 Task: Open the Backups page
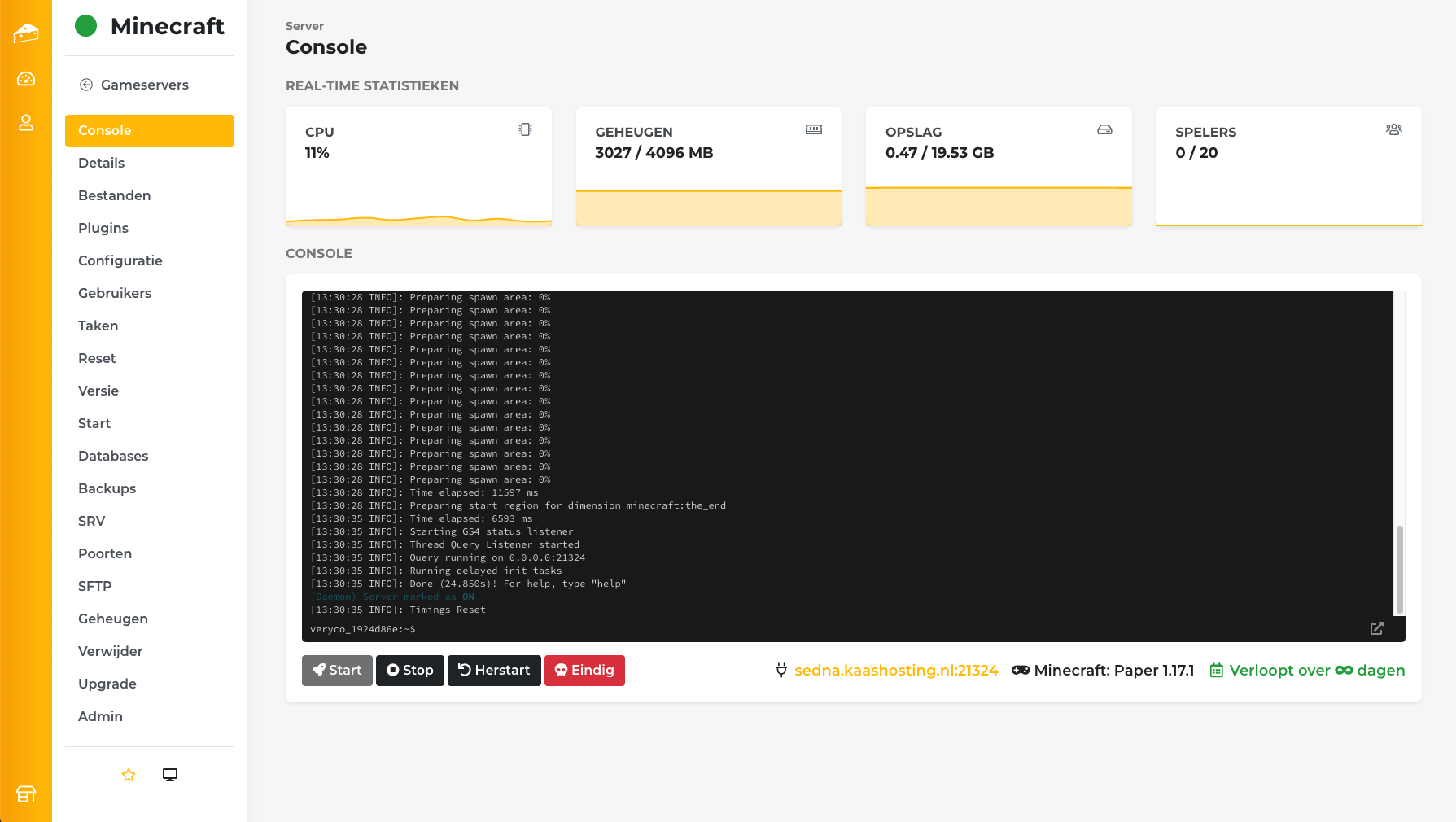pos(107,488)
